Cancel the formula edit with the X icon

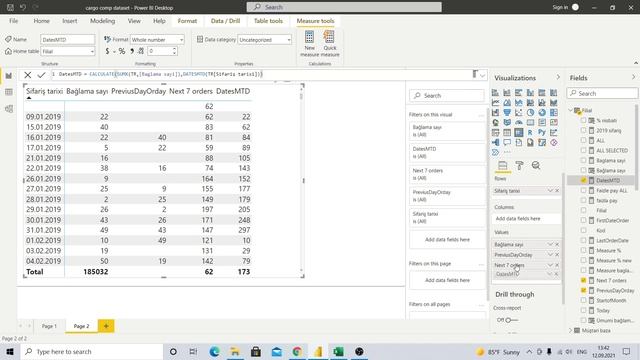click(x=27, y=75)
